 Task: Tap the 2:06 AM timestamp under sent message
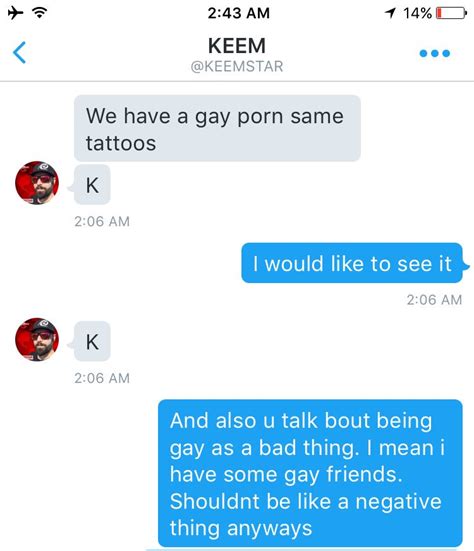click(434, 300)
